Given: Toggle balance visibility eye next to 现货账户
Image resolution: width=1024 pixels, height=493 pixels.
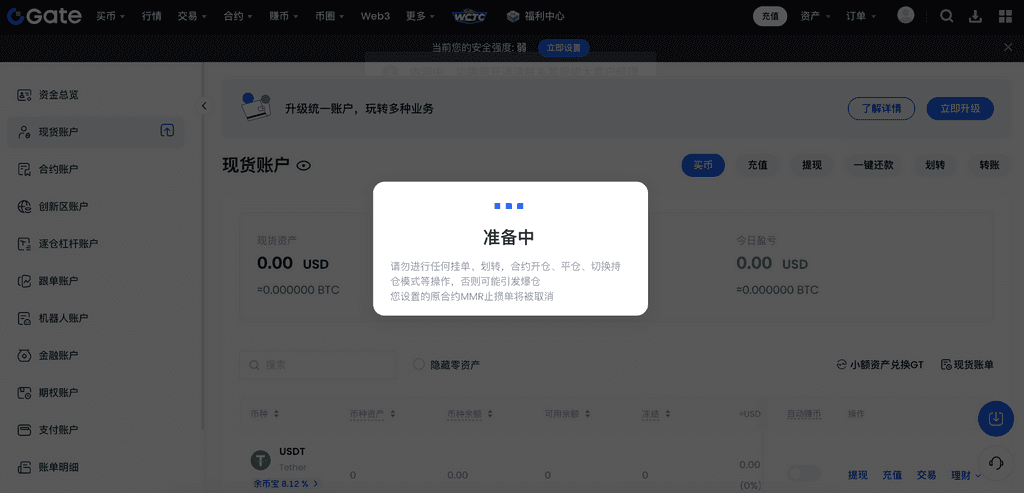Looking at the screenshot, I should pos(304,166).
